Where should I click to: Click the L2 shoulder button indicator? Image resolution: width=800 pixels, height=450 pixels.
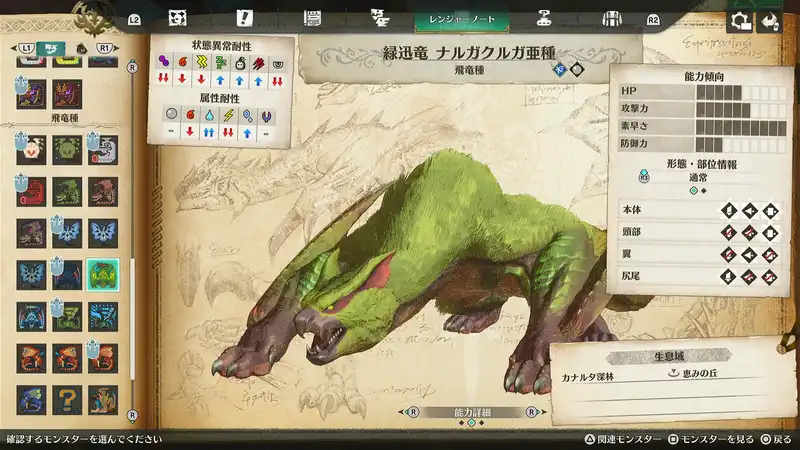(134, 20)
